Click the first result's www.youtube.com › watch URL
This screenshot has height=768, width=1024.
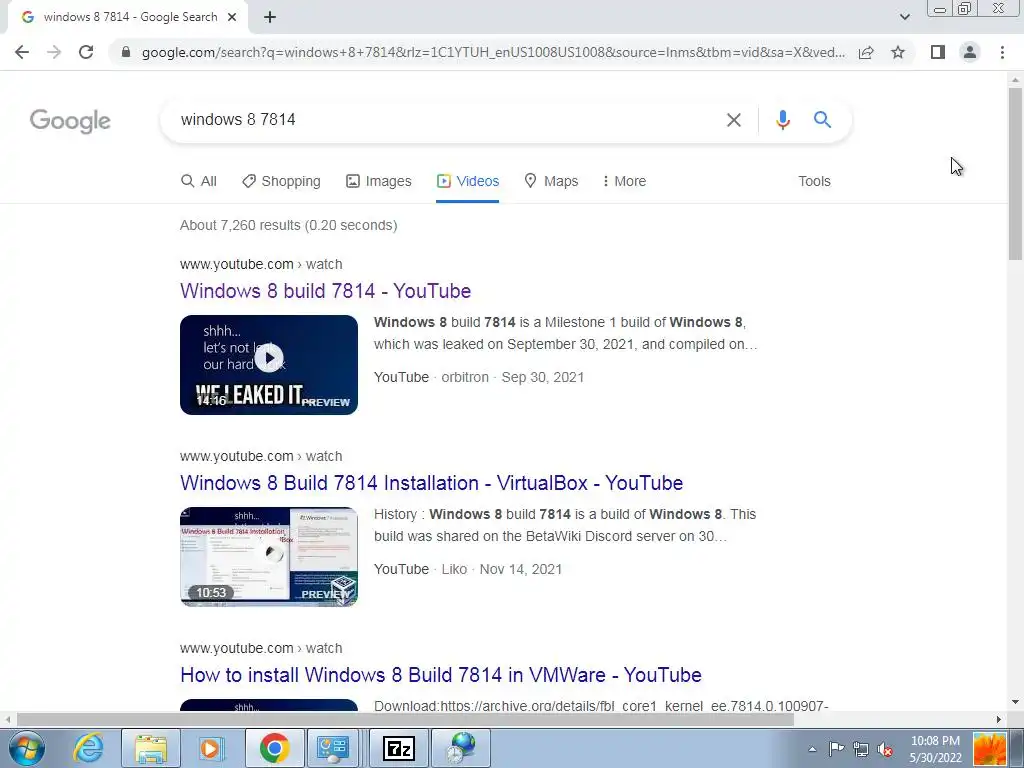pyautogui.click(x=261, y=264)
